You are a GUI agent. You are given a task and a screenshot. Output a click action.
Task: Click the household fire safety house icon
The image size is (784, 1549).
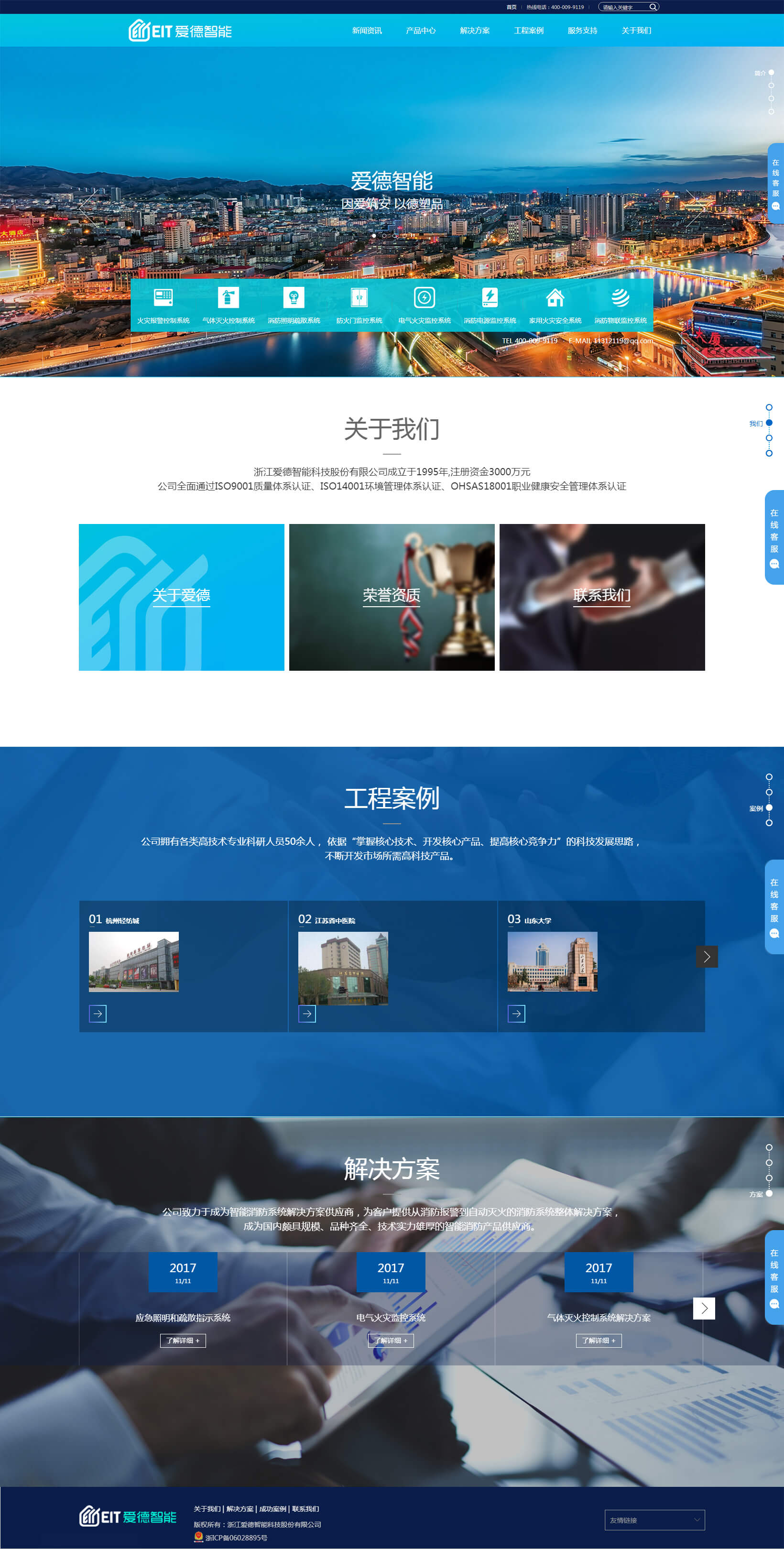click(555, 297)
